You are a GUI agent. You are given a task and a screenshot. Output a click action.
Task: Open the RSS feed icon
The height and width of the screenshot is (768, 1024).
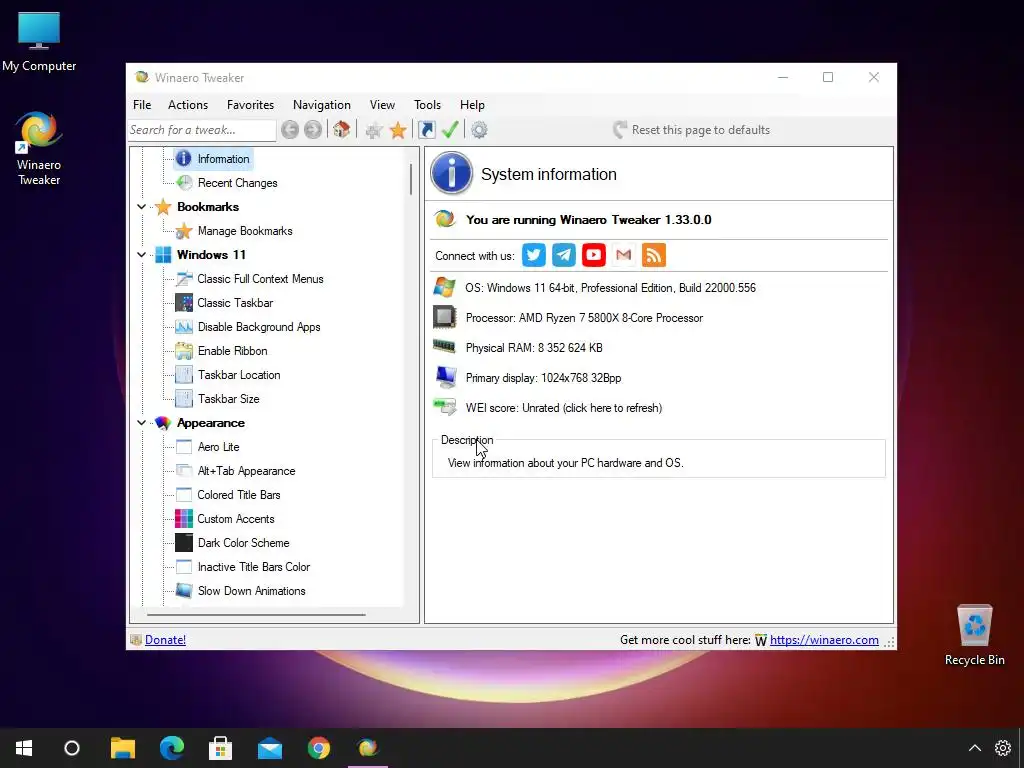[x=654, y=255]
